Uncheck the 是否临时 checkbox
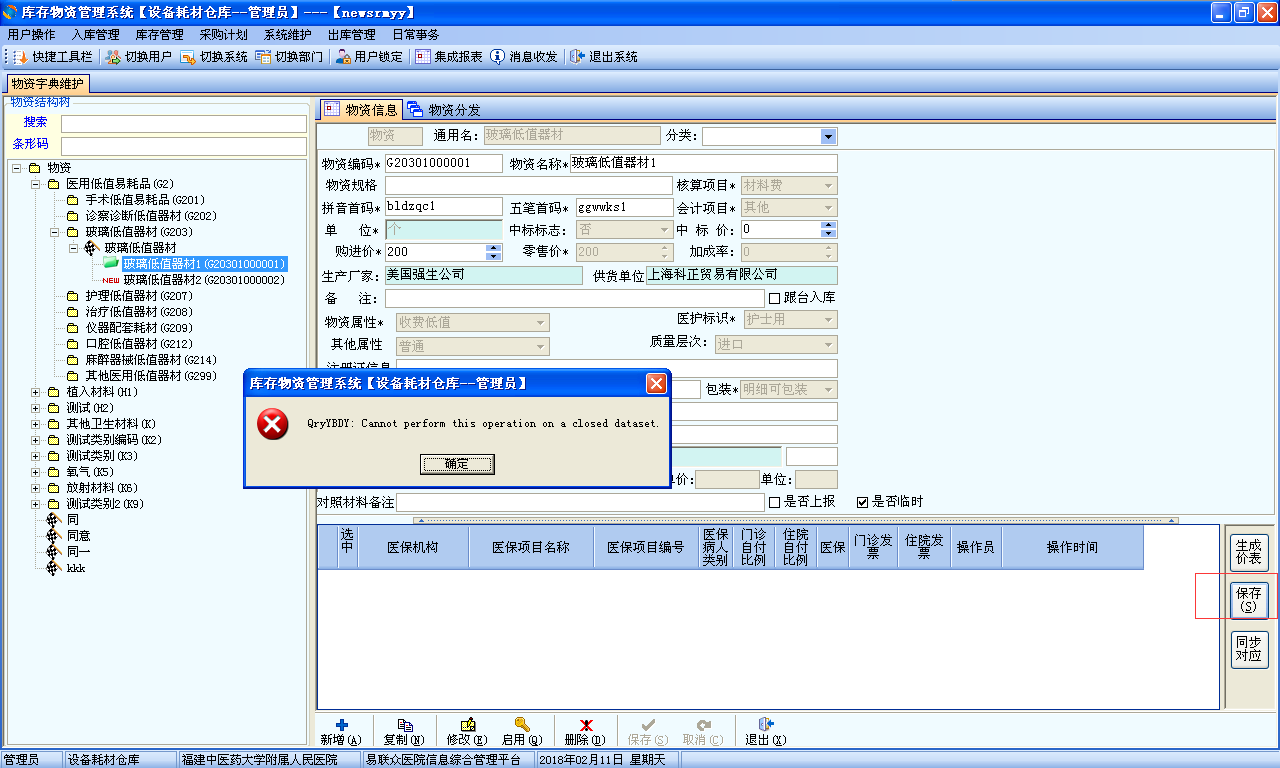 pyautogui.click(x=862, y=502)
